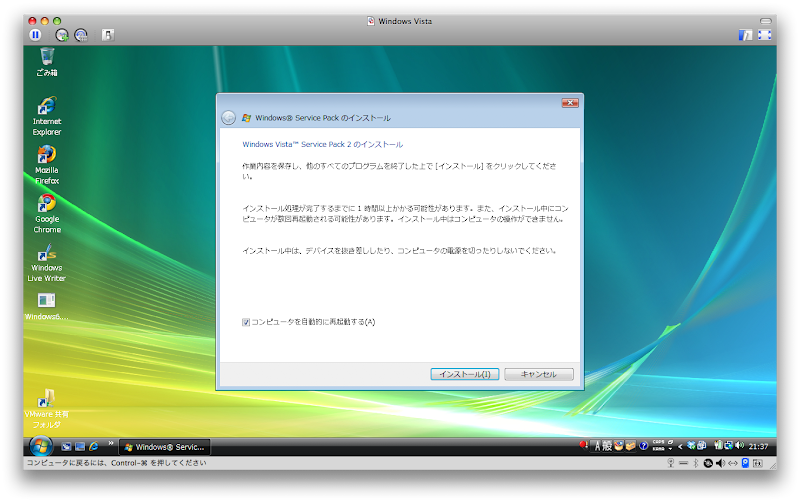Click red alert icon in taskbar
Viewport: 800px width, 502px height.
tap(583, 445)
